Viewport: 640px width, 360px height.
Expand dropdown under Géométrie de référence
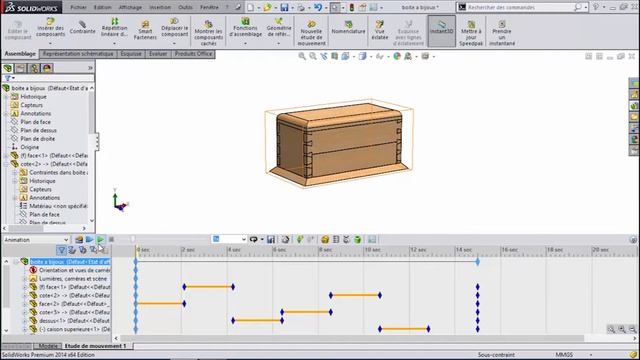point(279,43)
